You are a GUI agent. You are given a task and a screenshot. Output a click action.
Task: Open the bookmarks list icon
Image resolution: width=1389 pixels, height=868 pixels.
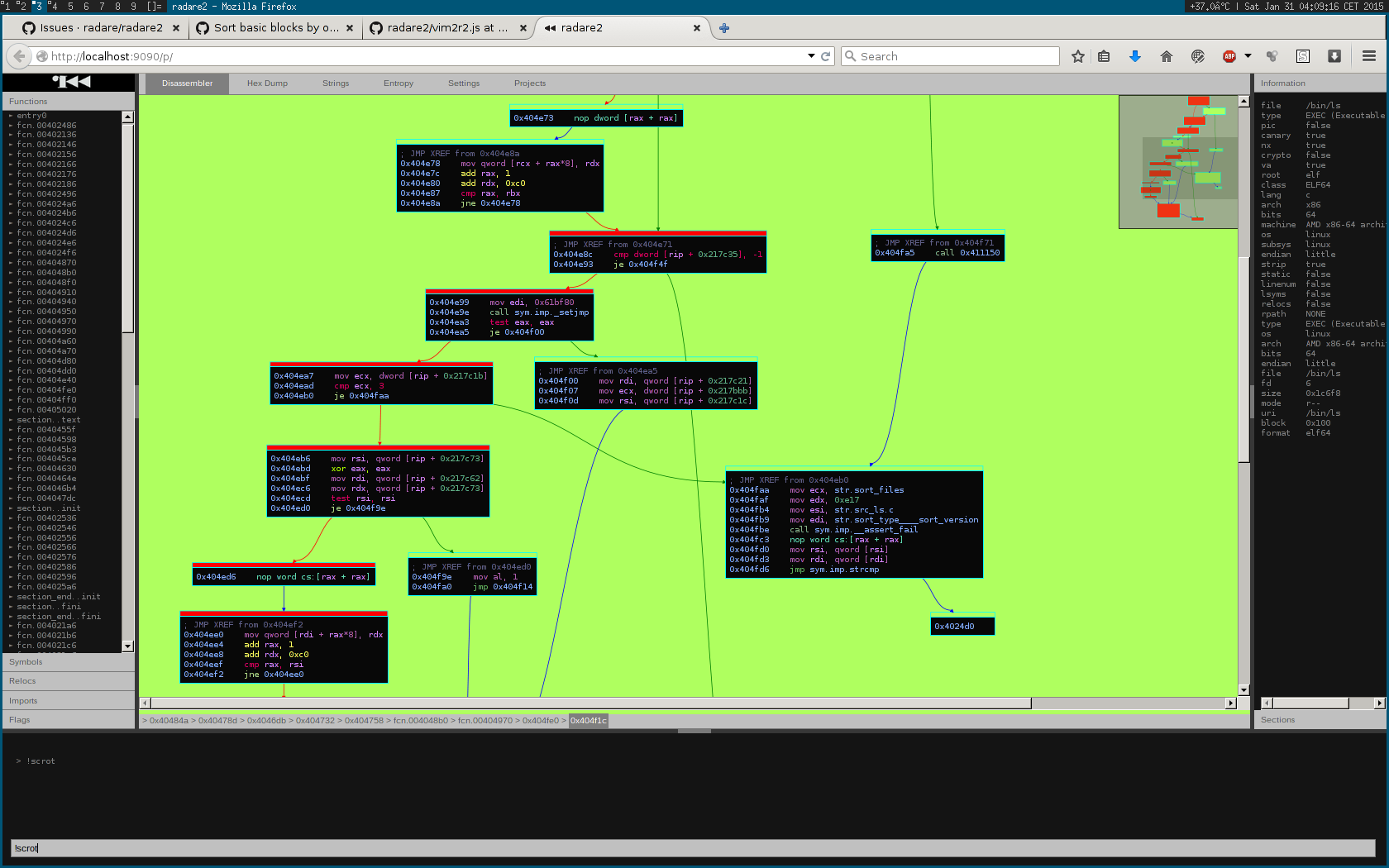1104,56
